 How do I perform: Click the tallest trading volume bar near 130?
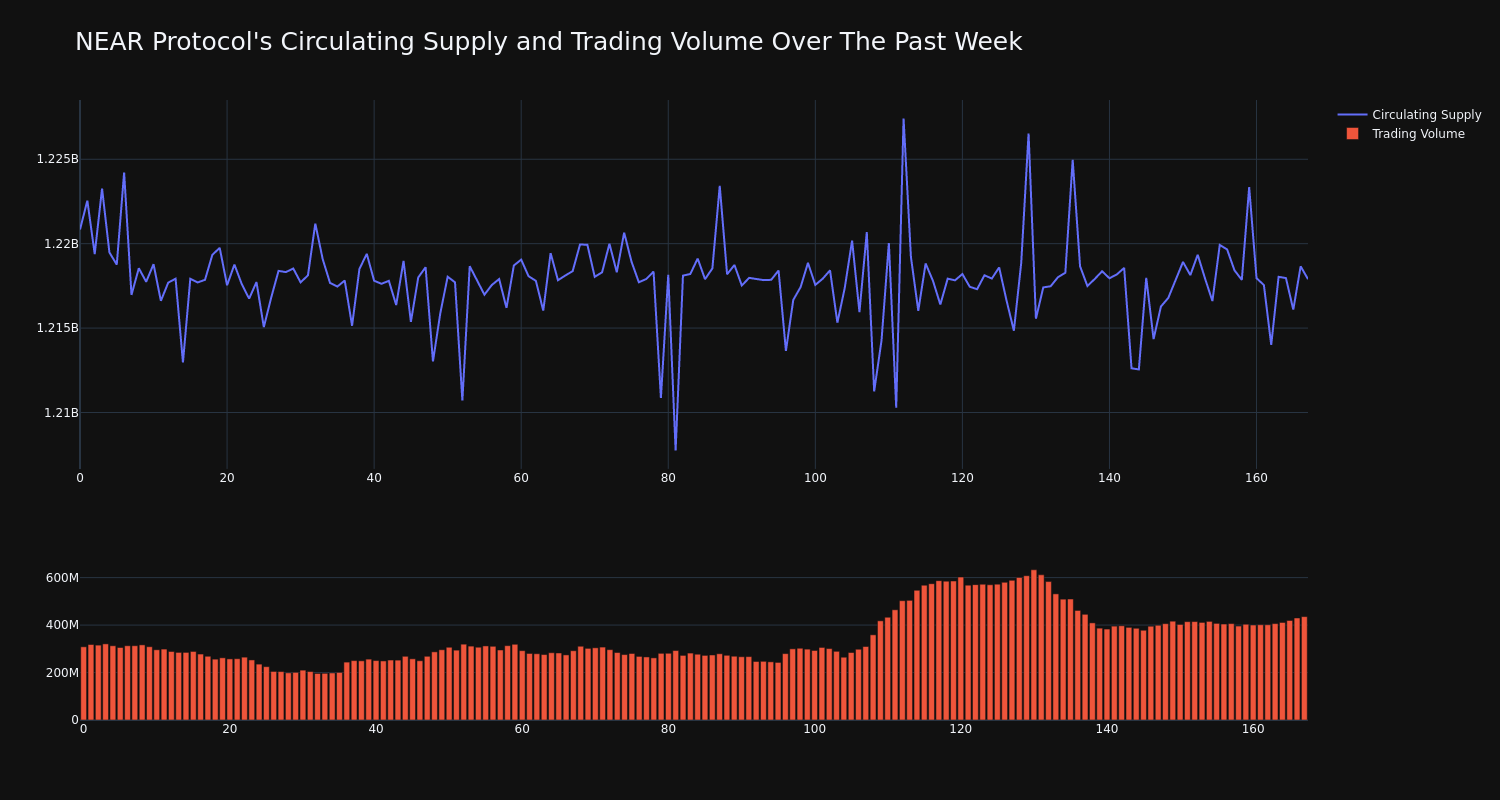pos(1034,645)
